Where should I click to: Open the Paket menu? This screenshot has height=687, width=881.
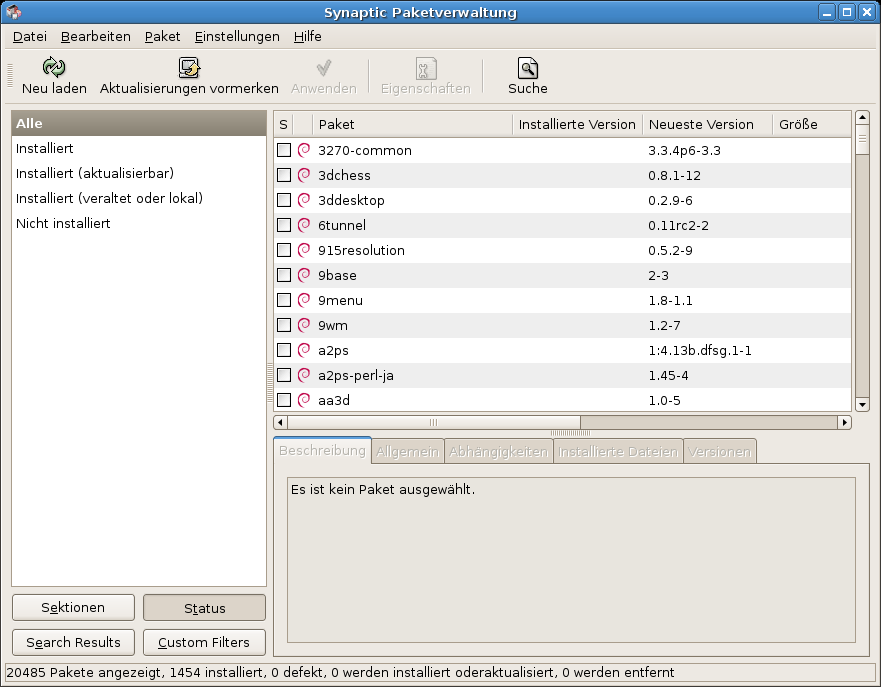point(162,37)
